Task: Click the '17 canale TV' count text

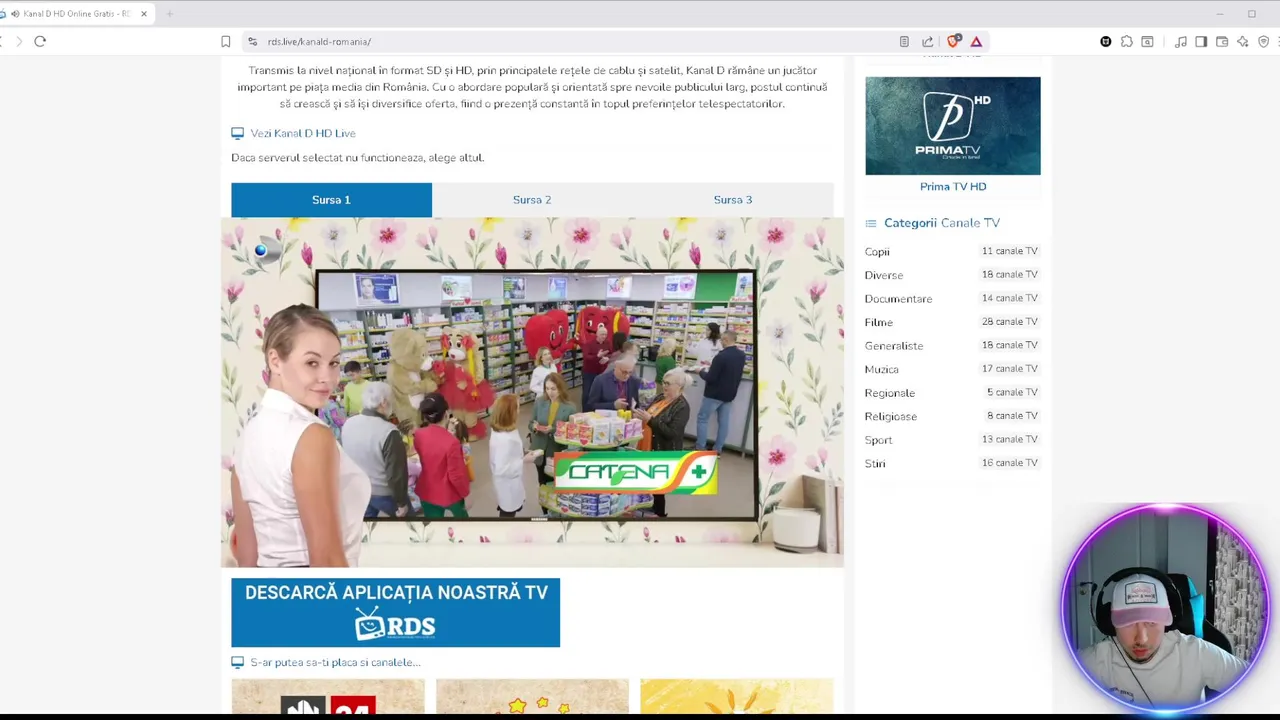Action: coord(1010,368)
